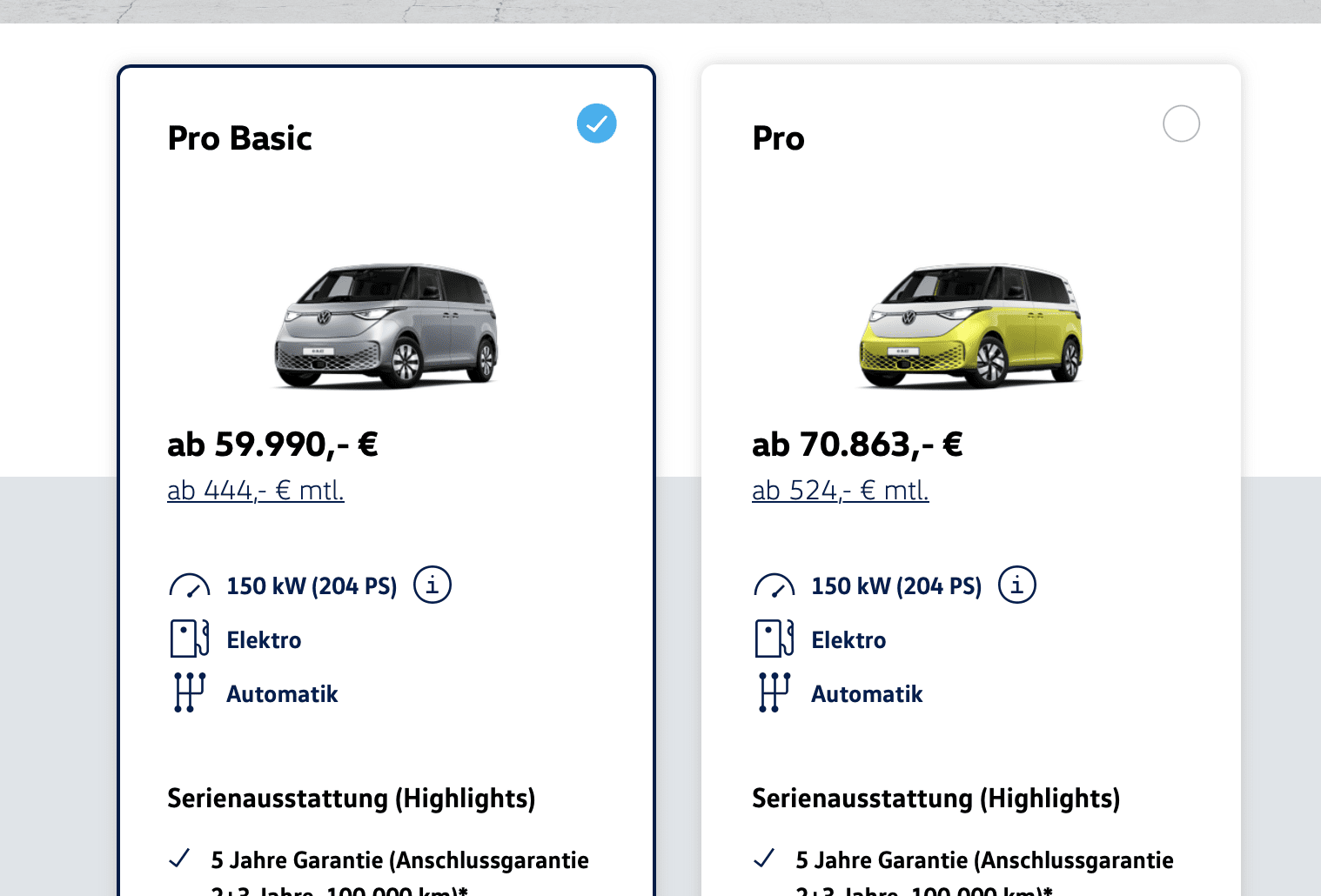Click Pro card 5 Jahre Garantie checkmark
The width and height of the screenshot is (1321, 896).
pyautogui.click(x=764, y=859)
